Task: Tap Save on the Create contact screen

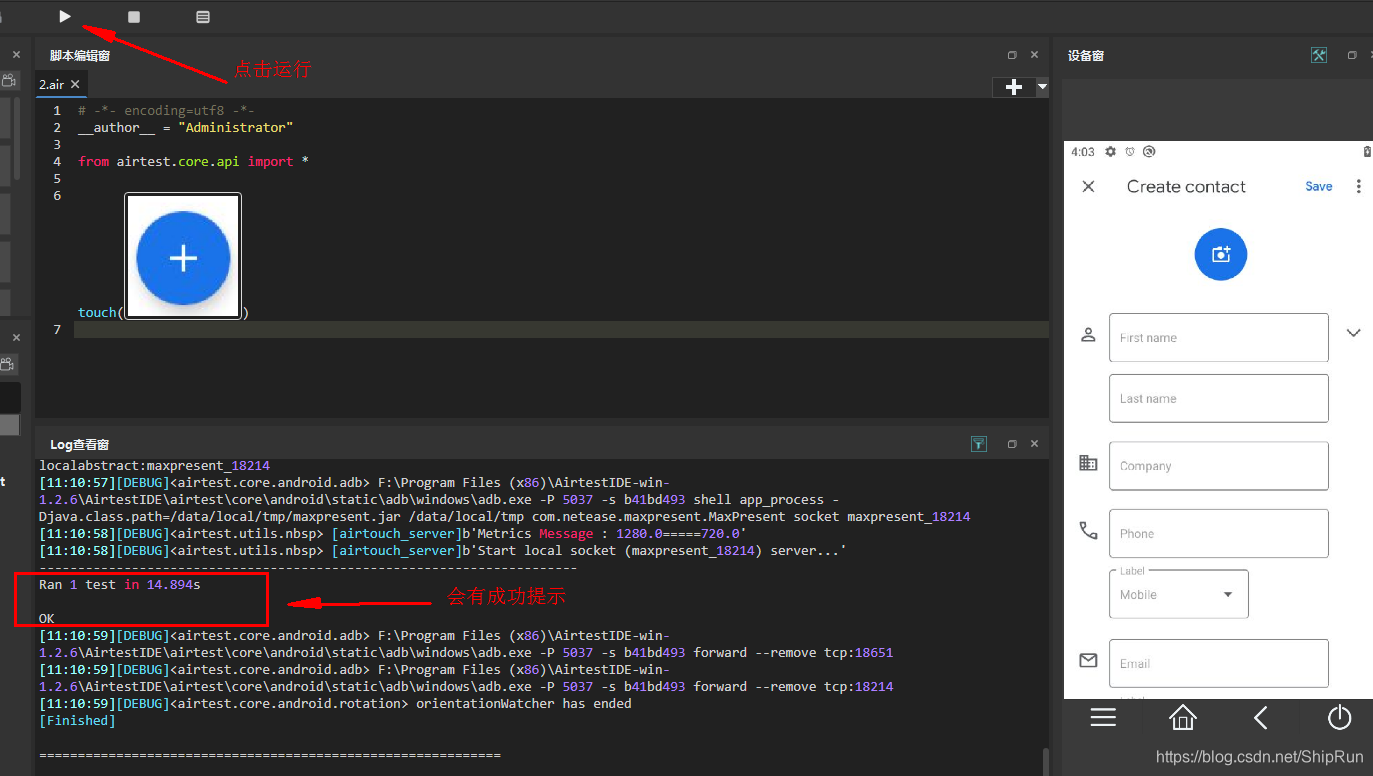Action: coord(1319,187)
